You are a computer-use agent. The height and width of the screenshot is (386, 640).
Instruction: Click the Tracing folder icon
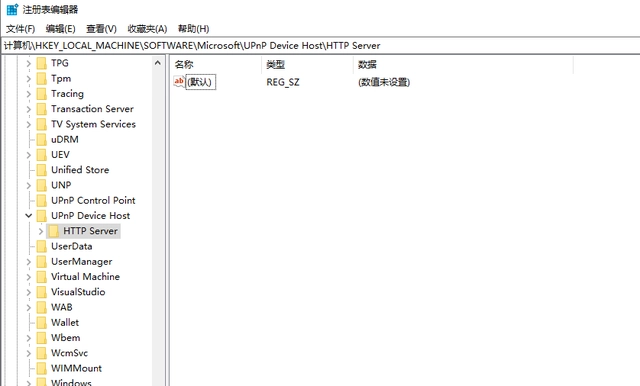pyautogui.click(x=42, y=94)
